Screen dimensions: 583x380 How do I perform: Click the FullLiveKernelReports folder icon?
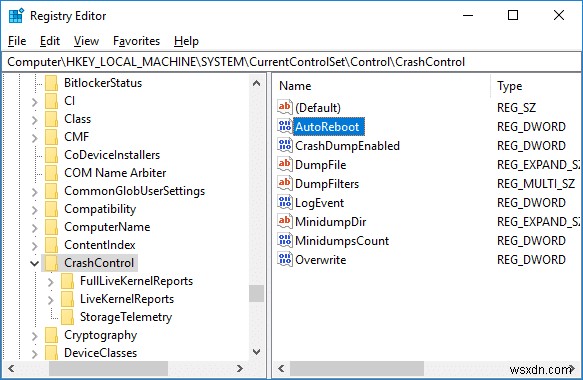67,281
